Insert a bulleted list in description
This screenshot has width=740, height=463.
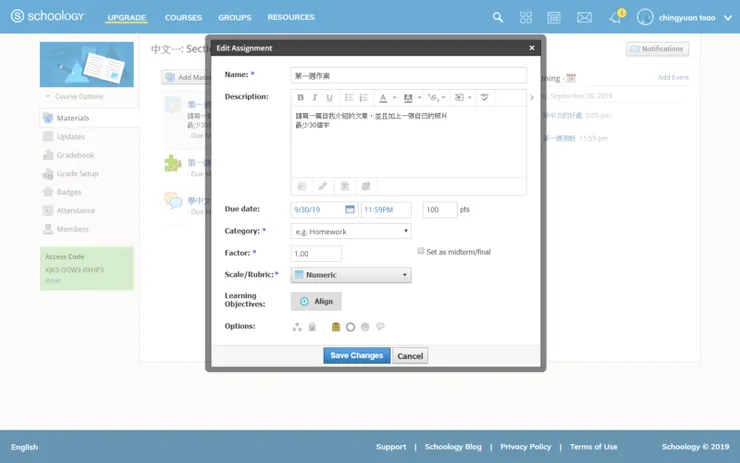(349, 98)
